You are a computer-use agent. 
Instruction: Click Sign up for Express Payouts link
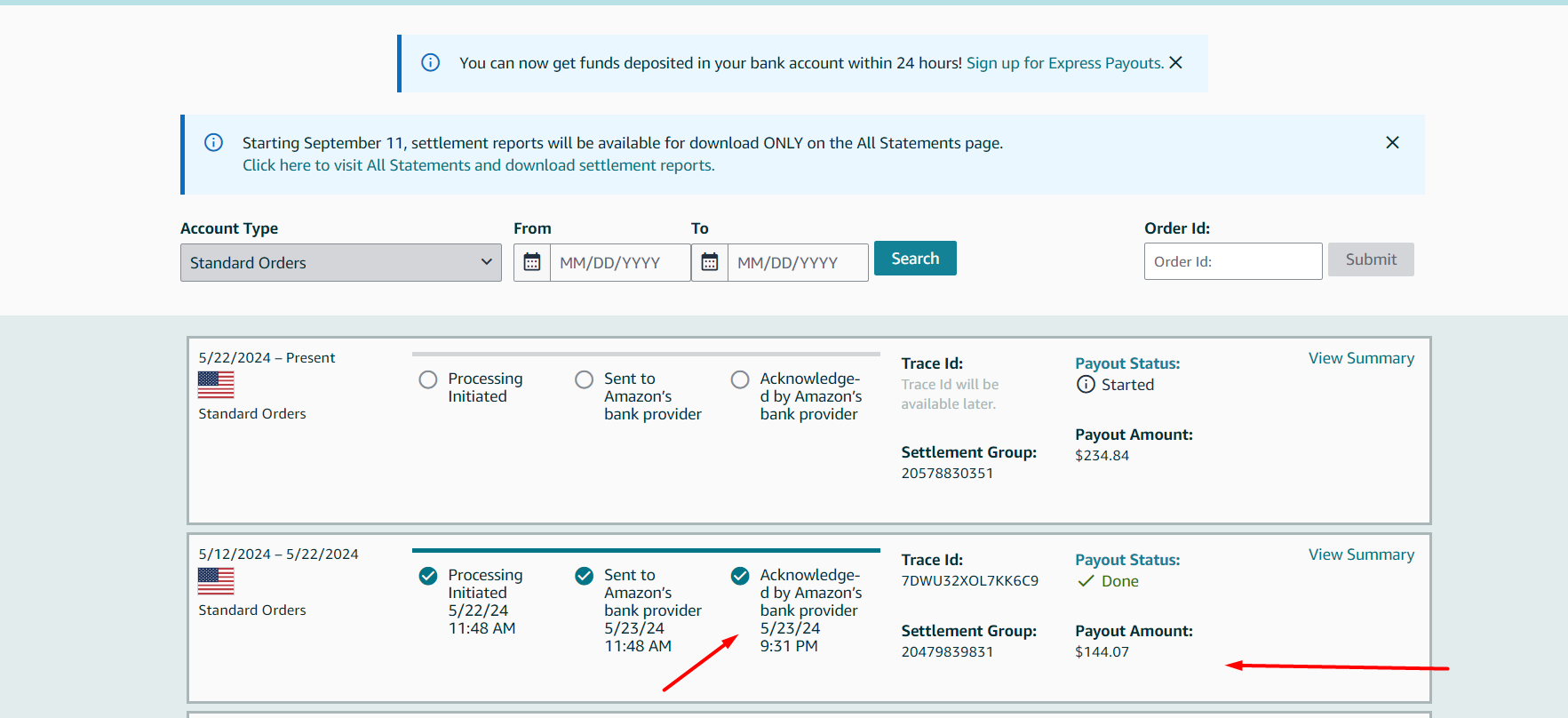click(x=1065, y=63)
